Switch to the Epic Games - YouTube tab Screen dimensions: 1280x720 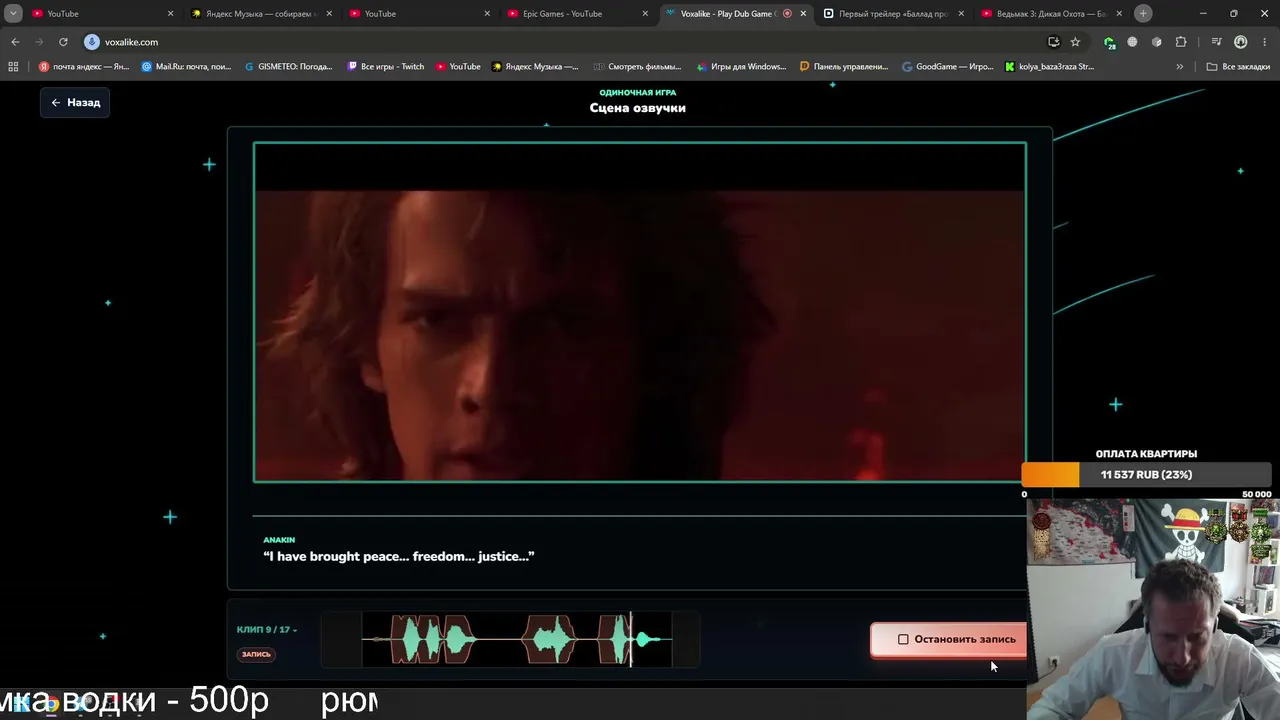tap(578, 13)
